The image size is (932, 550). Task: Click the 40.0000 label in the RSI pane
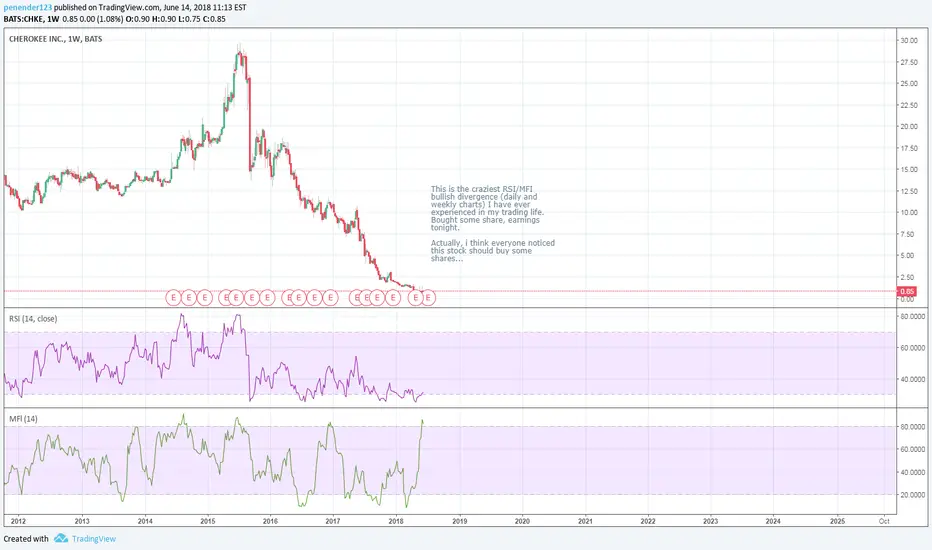click(912, 379)
